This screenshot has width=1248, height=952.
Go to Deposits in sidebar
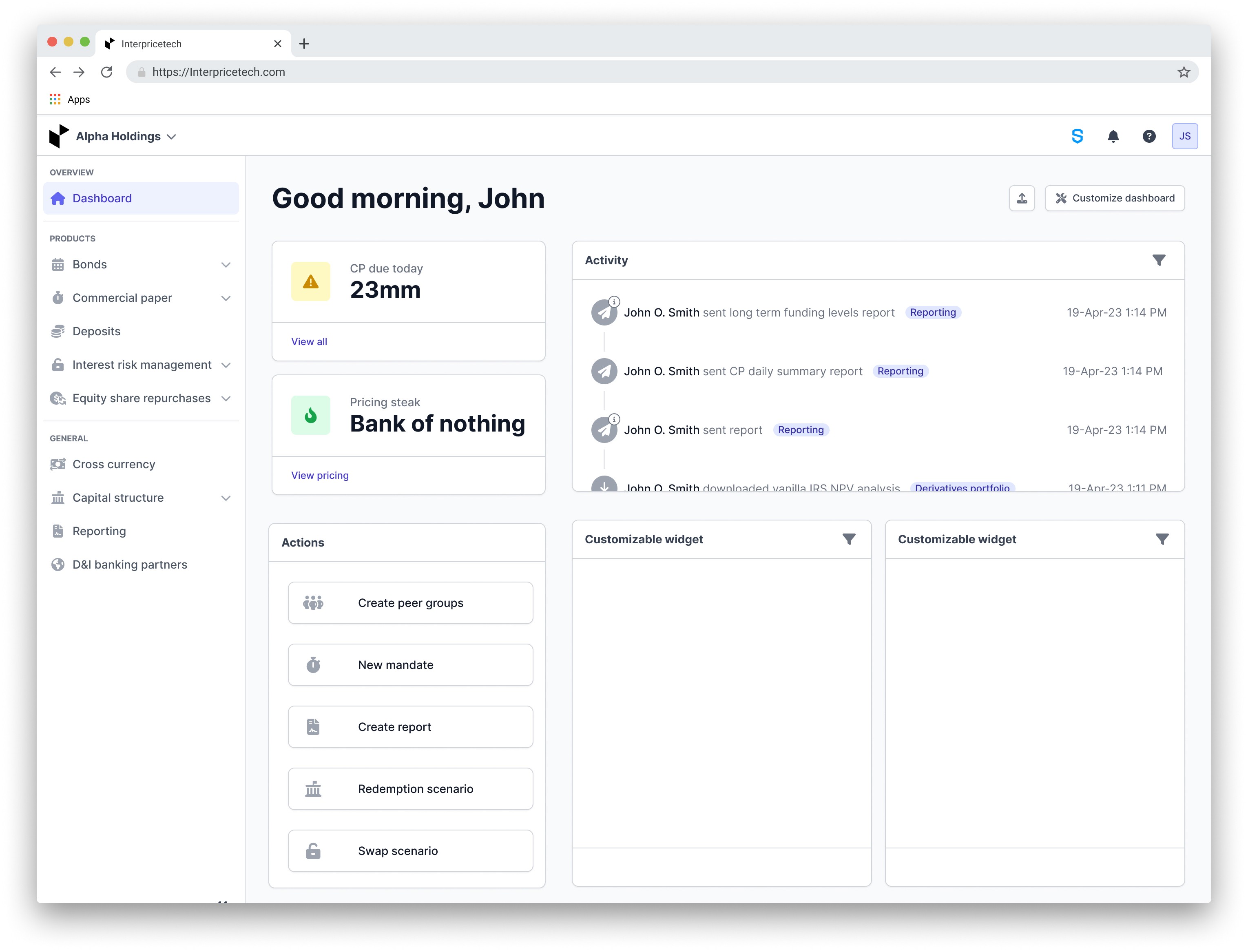pyautogui.click(x=96, y=332)
